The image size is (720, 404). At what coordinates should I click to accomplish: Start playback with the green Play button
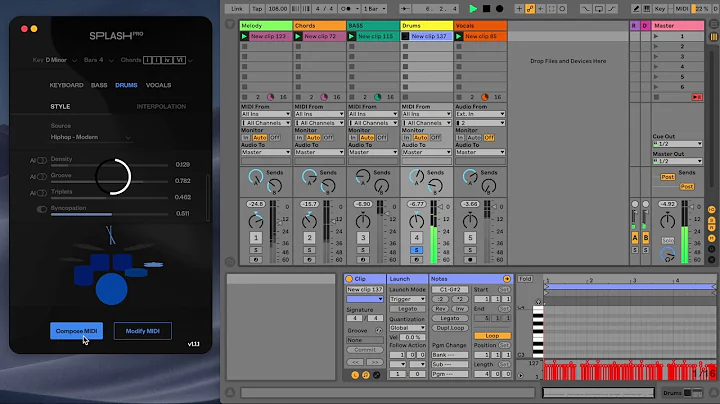473,9
